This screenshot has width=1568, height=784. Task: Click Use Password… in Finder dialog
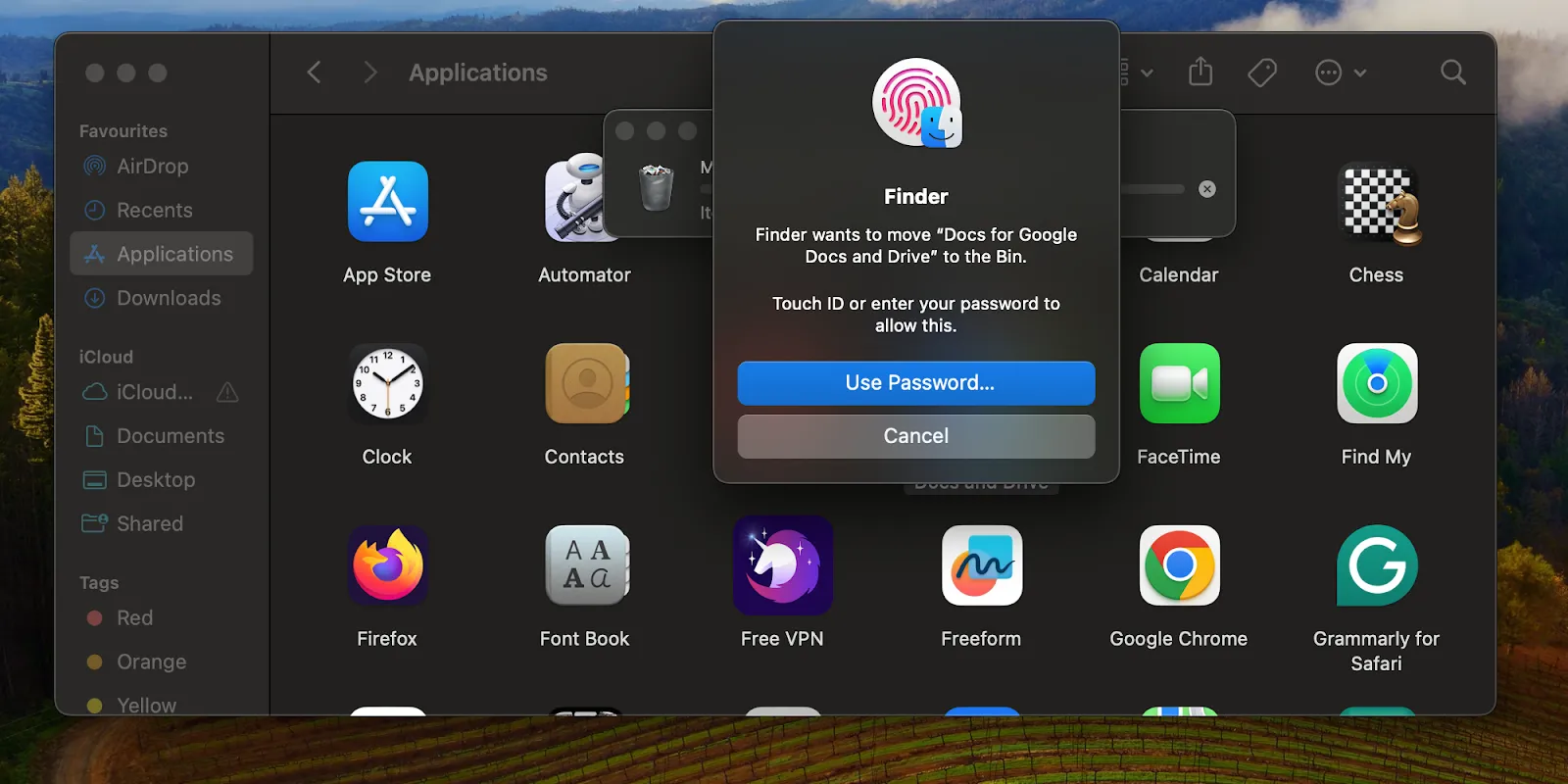click(916, 383)
